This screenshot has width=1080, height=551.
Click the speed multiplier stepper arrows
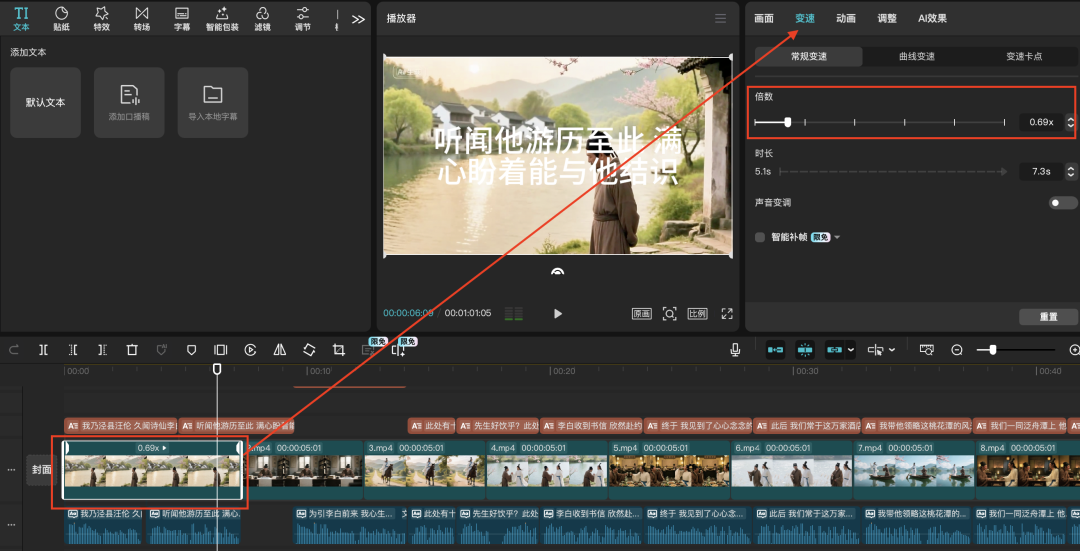1070,122
